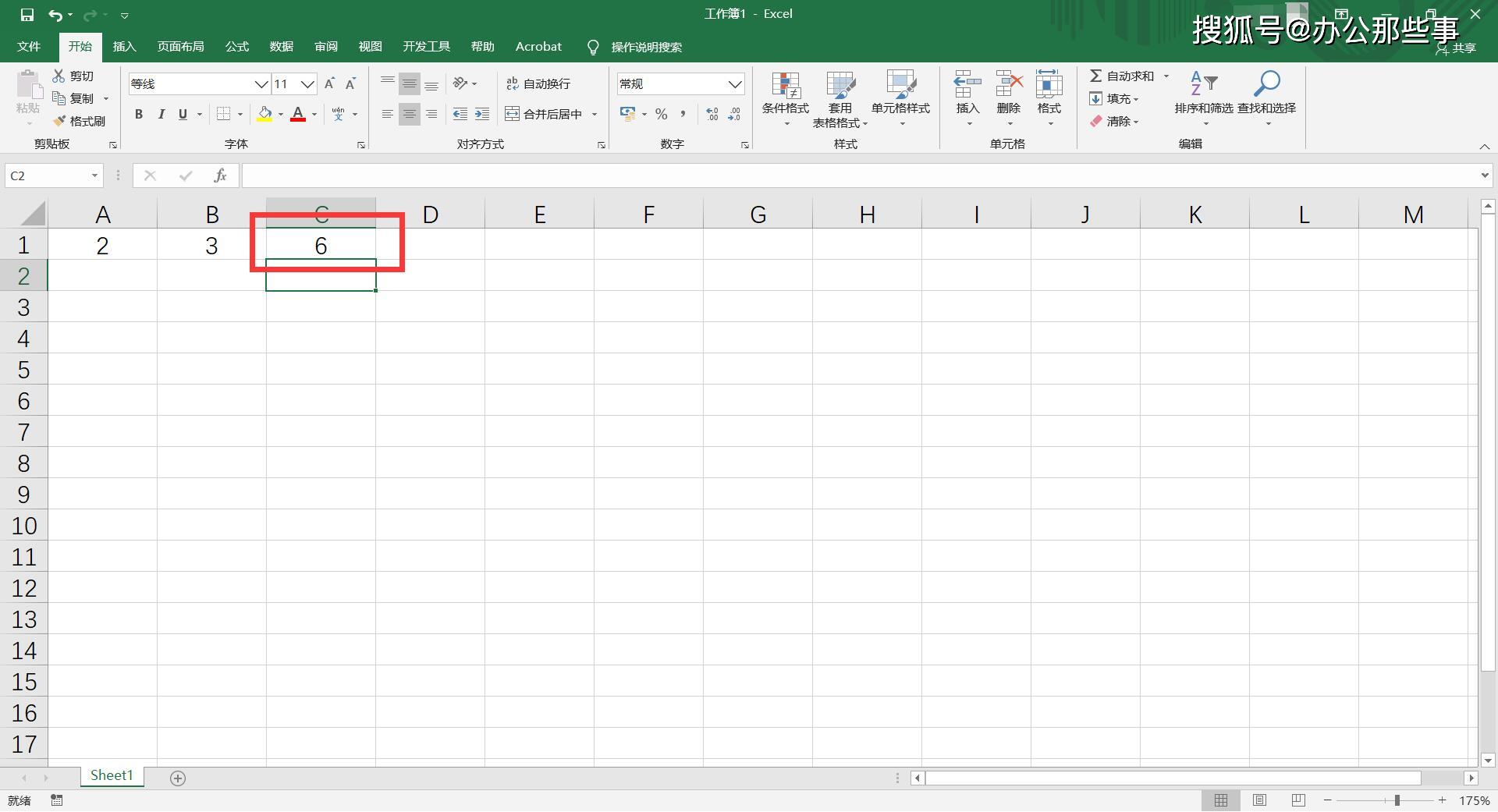Toggle align text left

point(387,114)
